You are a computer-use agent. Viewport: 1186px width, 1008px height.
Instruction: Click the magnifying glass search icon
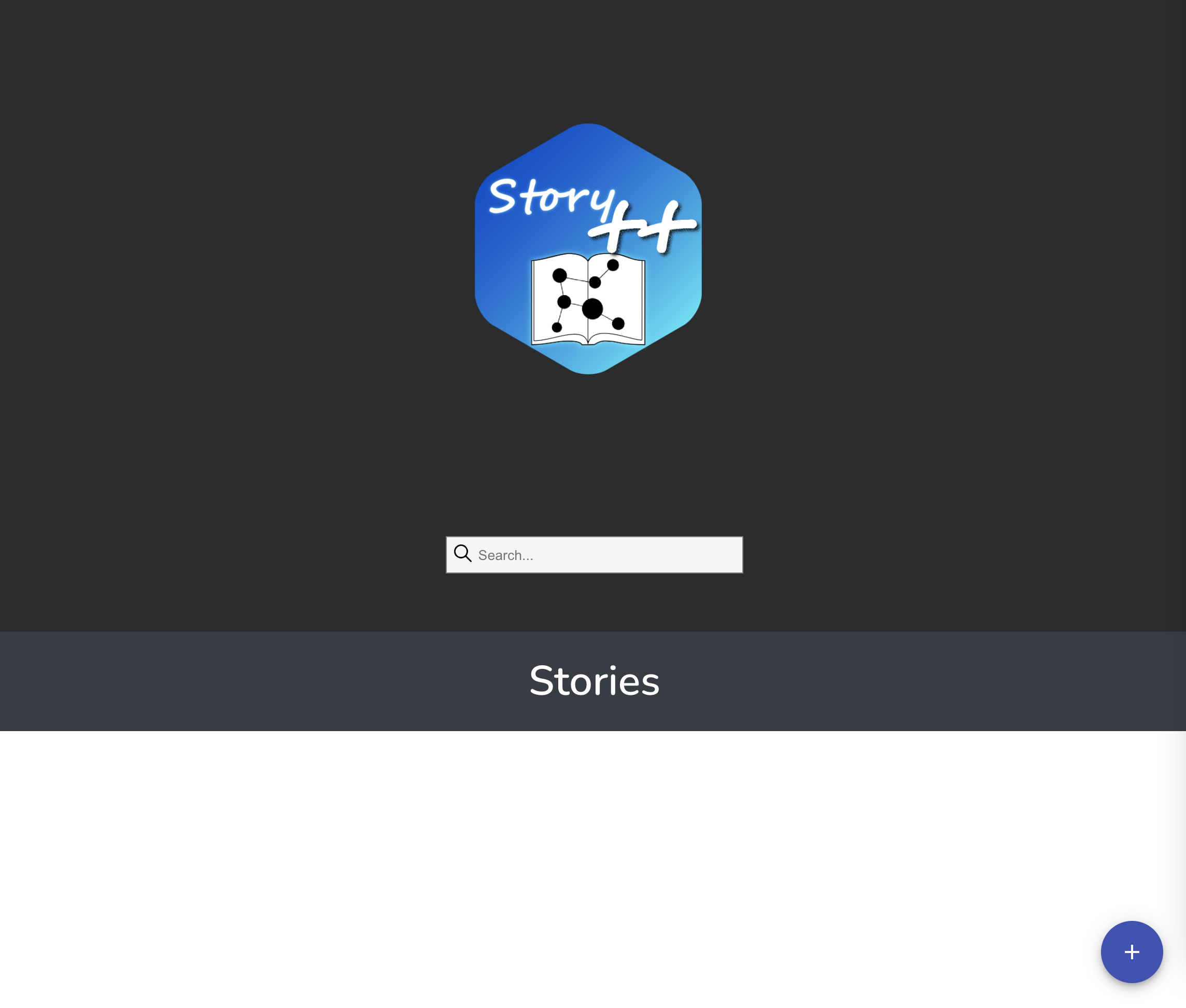(462, 553)
